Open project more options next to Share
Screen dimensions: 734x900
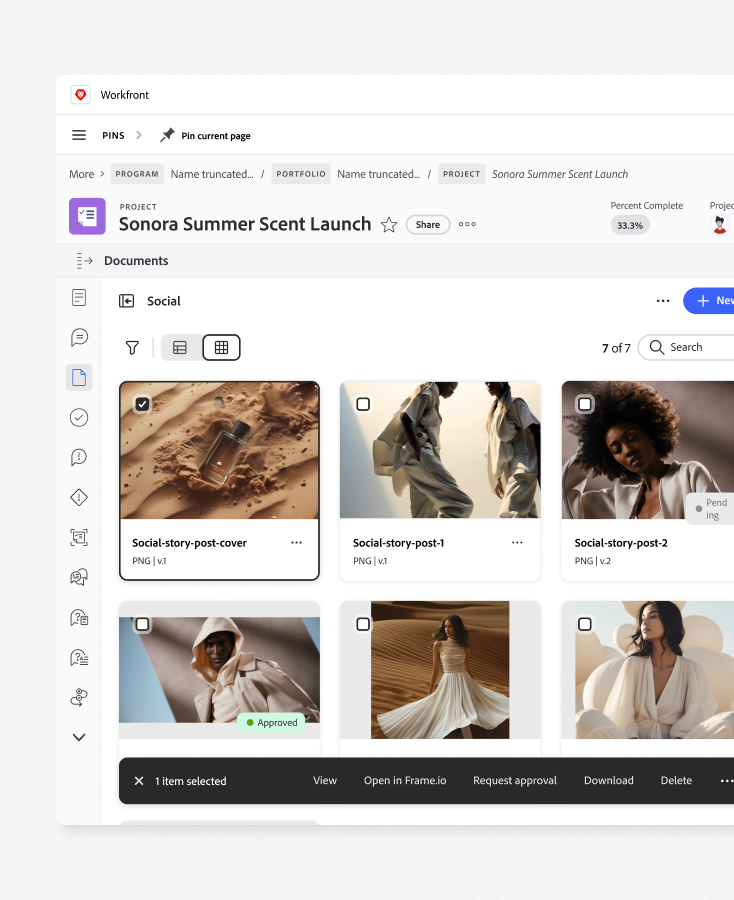pyautogui.click(x=467, y=224)
